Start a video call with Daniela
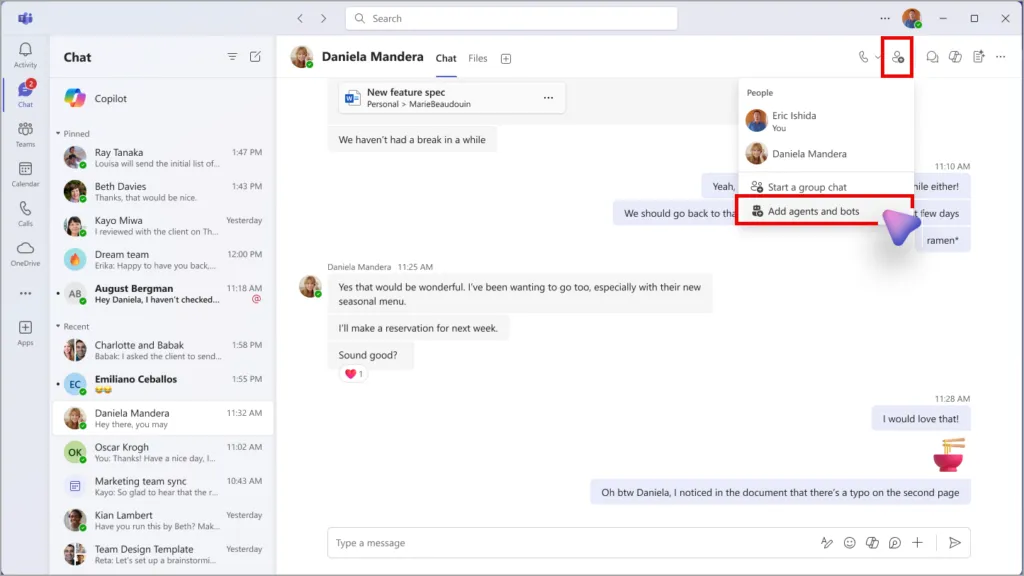Screen dimensions: 1024x576 [x=862, y=57]
